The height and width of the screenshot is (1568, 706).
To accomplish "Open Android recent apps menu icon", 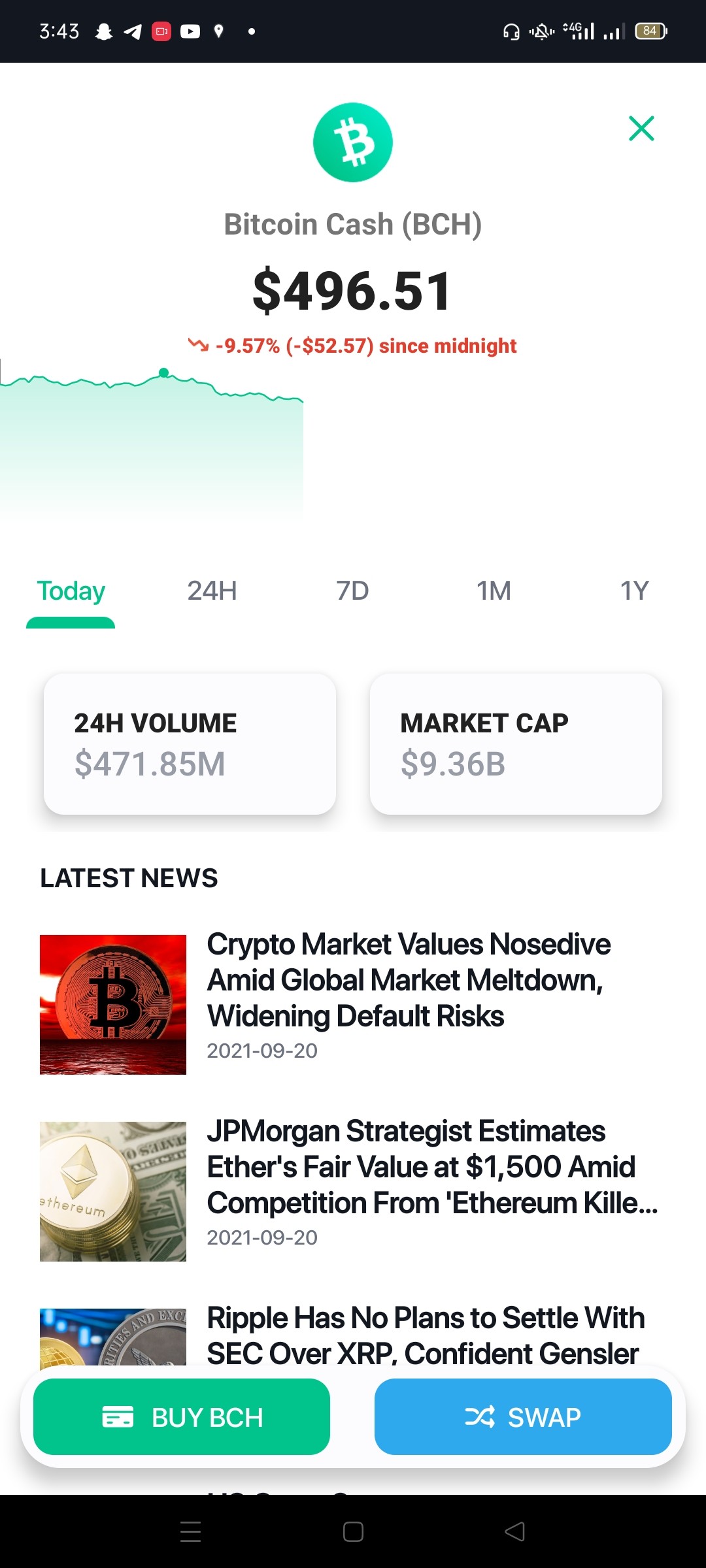I will [190, 1531].
